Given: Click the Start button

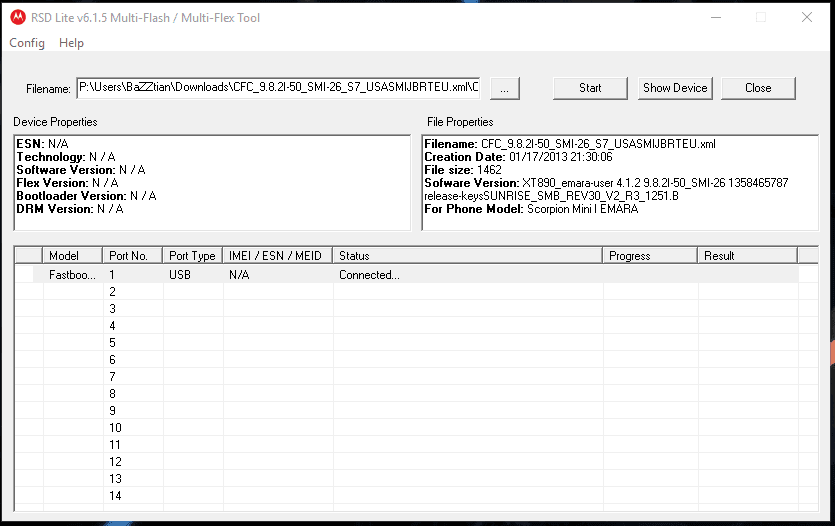Looking at the screenshot, I should tap(590, 88).
